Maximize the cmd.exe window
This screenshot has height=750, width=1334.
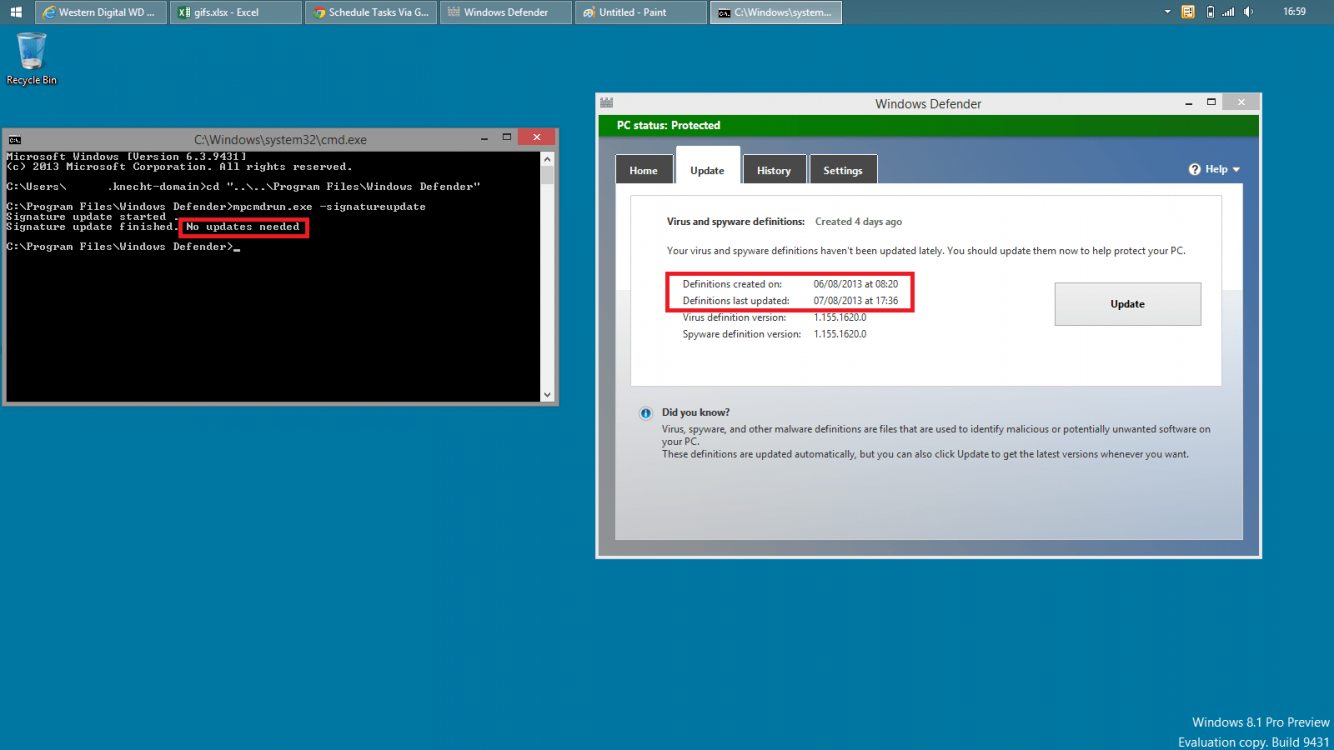[x=506, y=137]
